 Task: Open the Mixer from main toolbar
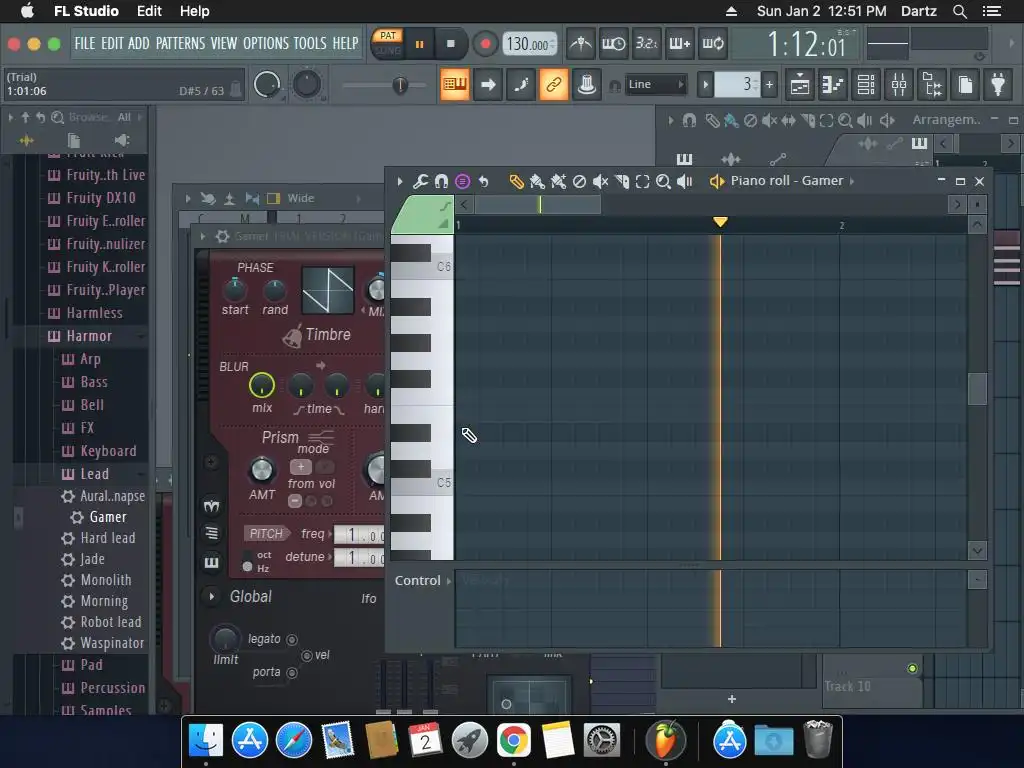(899, 84)
